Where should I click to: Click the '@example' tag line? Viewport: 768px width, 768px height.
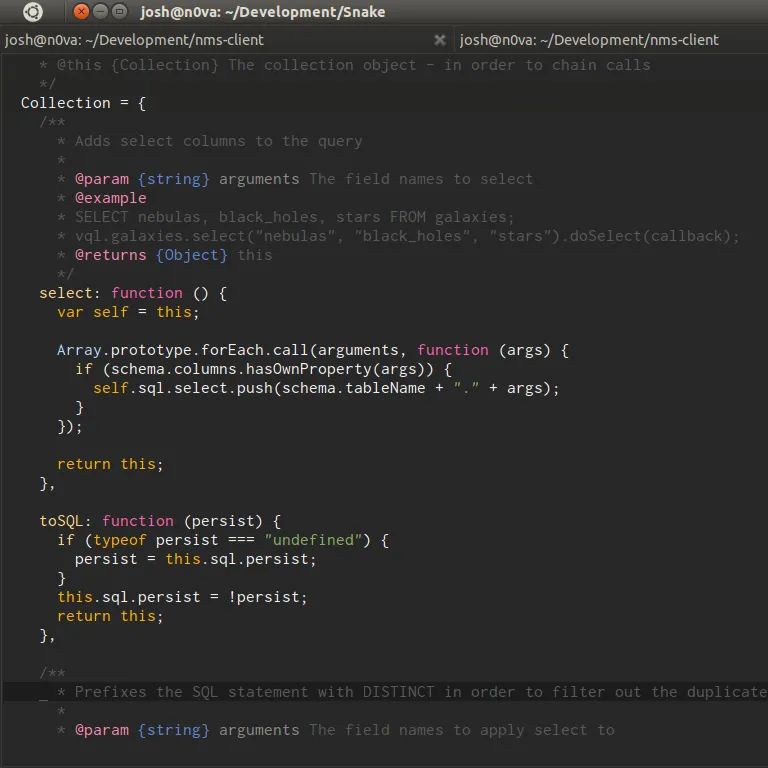coord(102,198)
